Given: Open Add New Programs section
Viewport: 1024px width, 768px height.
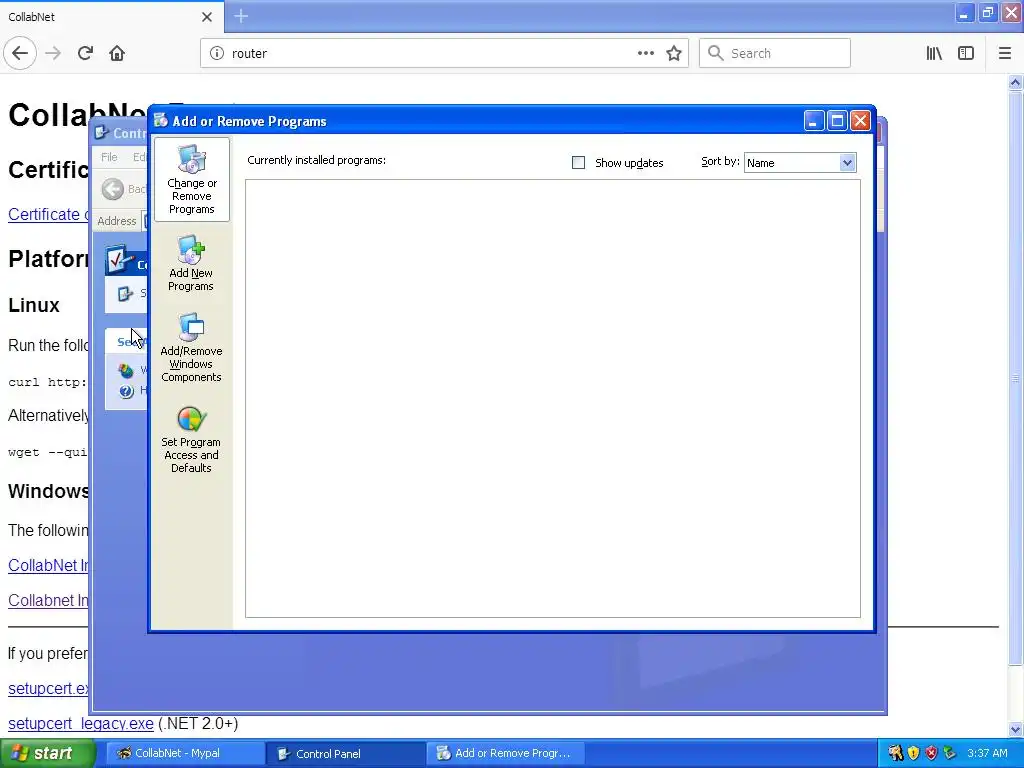Looking at the screenshot, I should pyautogui.click(x=191, y=264).
